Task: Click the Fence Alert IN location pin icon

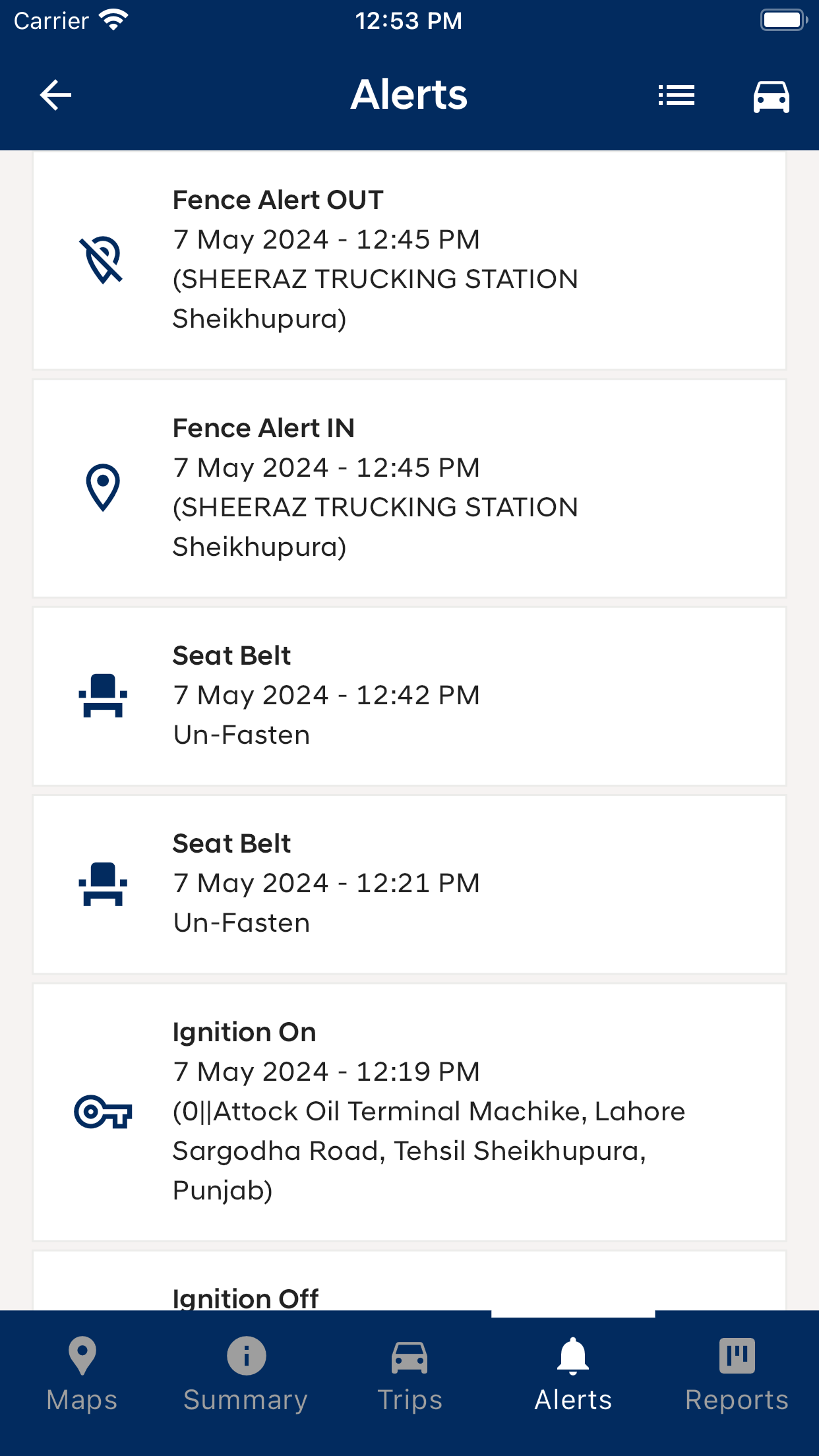Action: 103,488
